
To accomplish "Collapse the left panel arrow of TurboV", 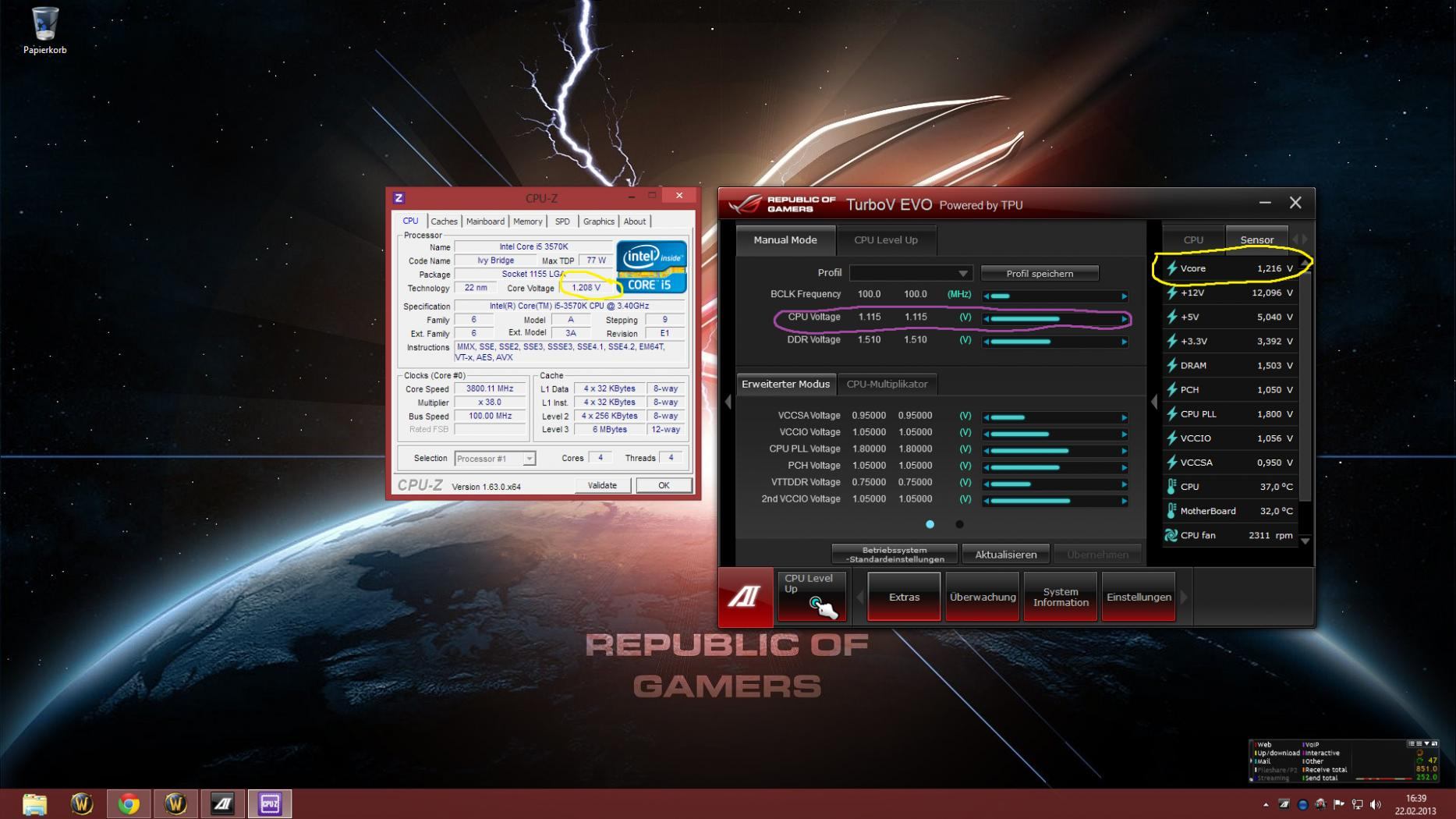I will (x=728, y=402).
